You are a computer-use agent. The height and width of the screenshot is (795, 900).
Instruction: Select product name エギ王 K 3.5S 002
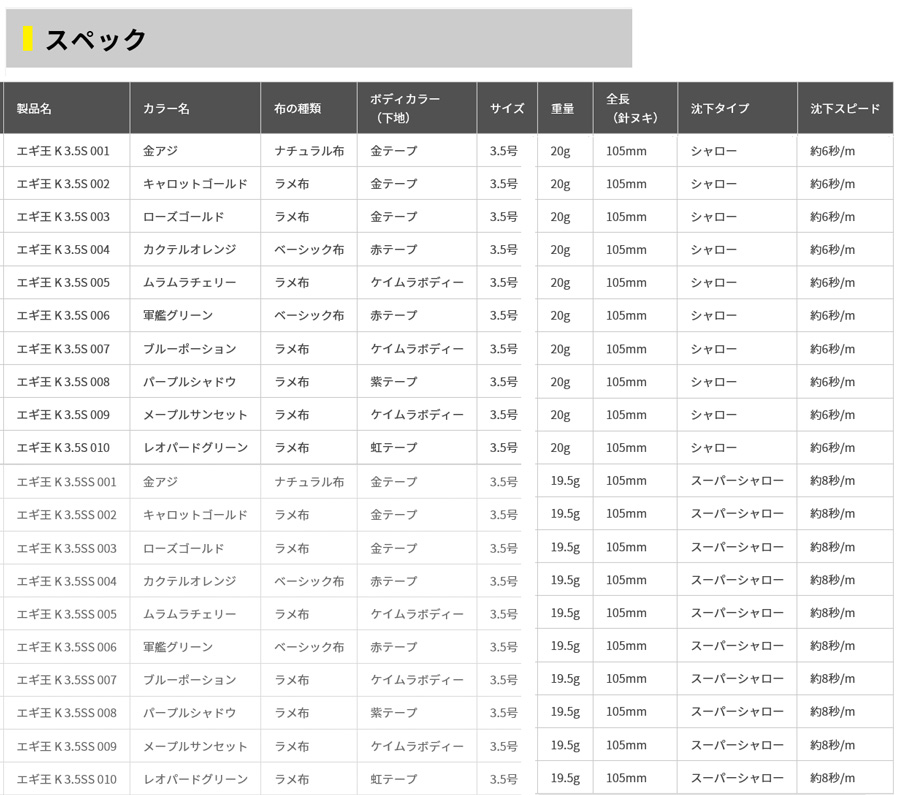point(63,184)
